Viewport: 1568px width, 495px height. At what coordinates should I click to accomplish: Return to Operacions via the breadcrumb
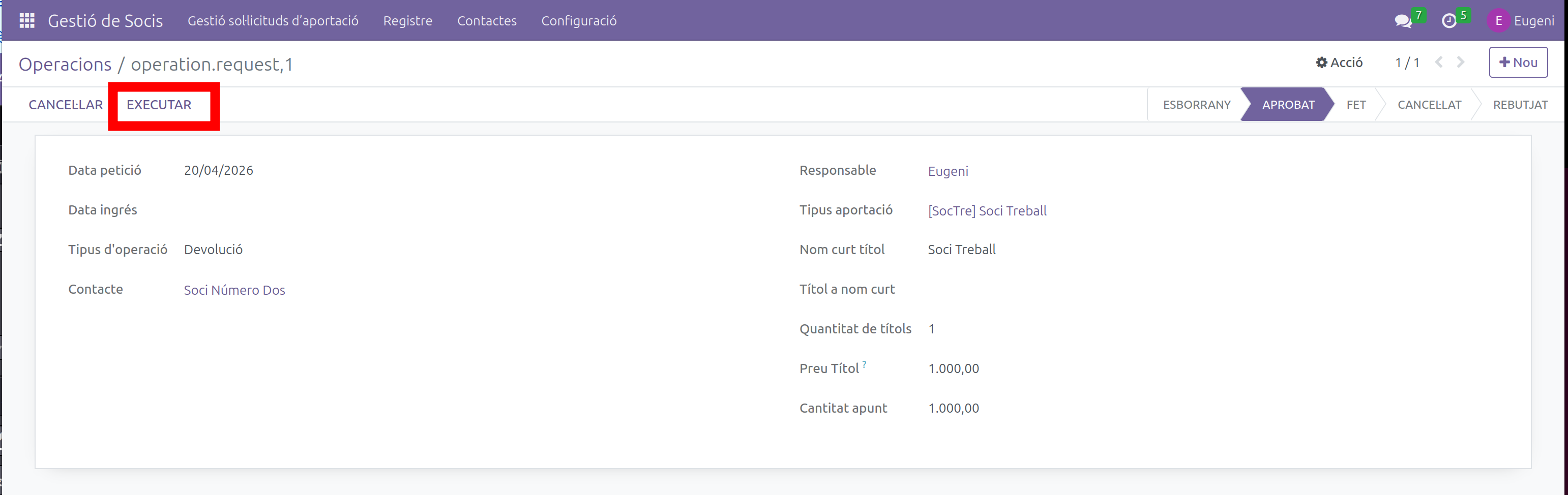coord(65,64)
